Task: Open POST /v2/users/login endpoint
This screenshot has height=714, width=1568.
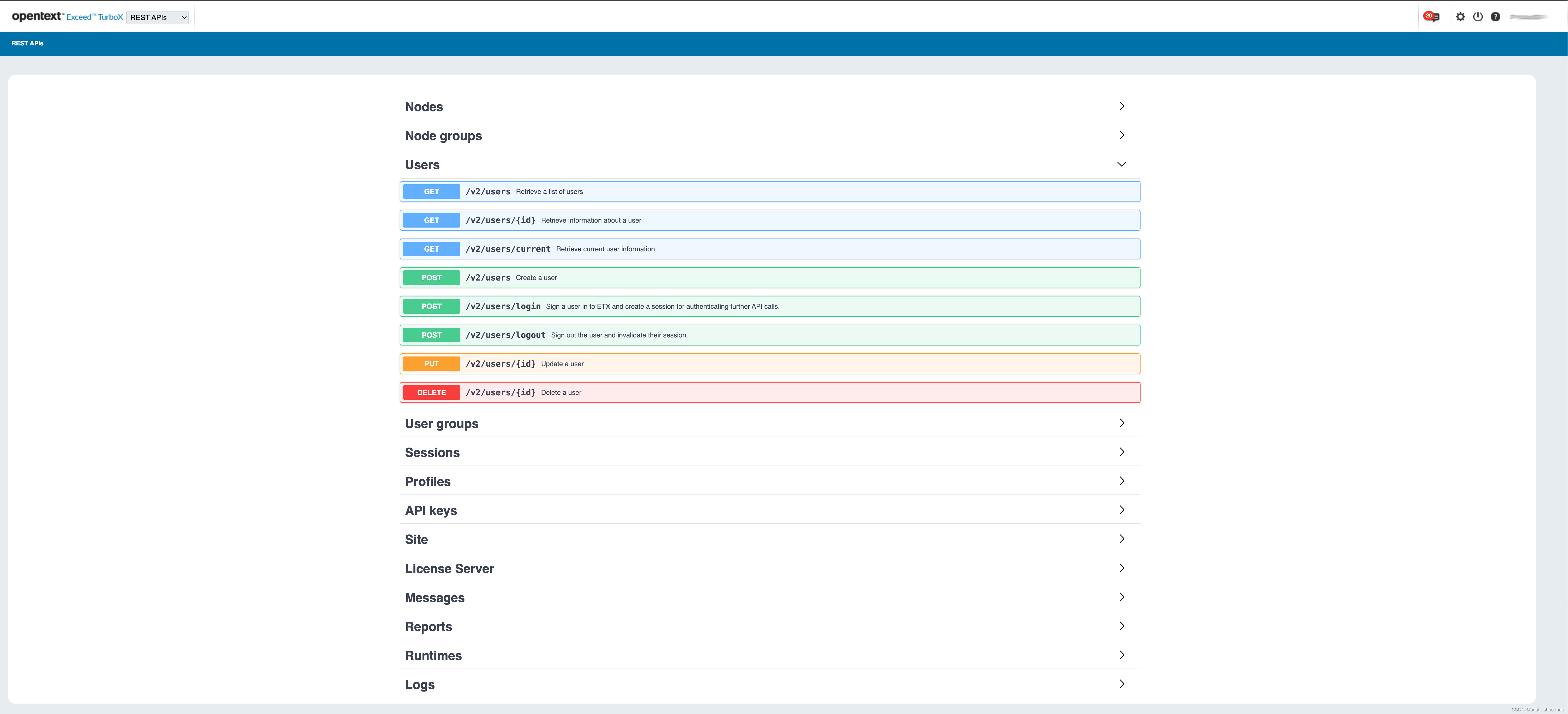Action: [769, 306]
